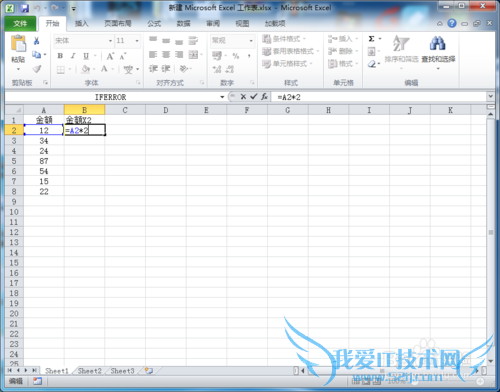
Task: Open Format as Table menu
Action: pos(290,51)
